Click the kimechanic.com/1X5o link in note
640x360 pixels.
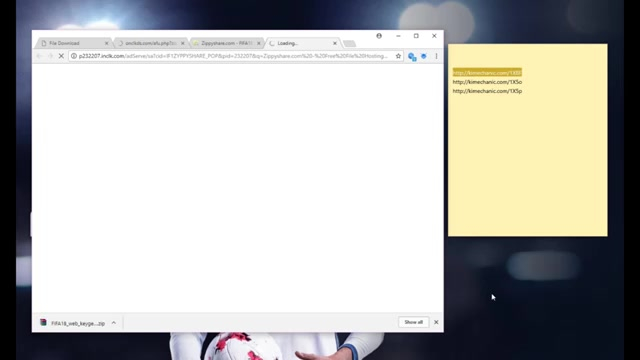pos(487,82)
